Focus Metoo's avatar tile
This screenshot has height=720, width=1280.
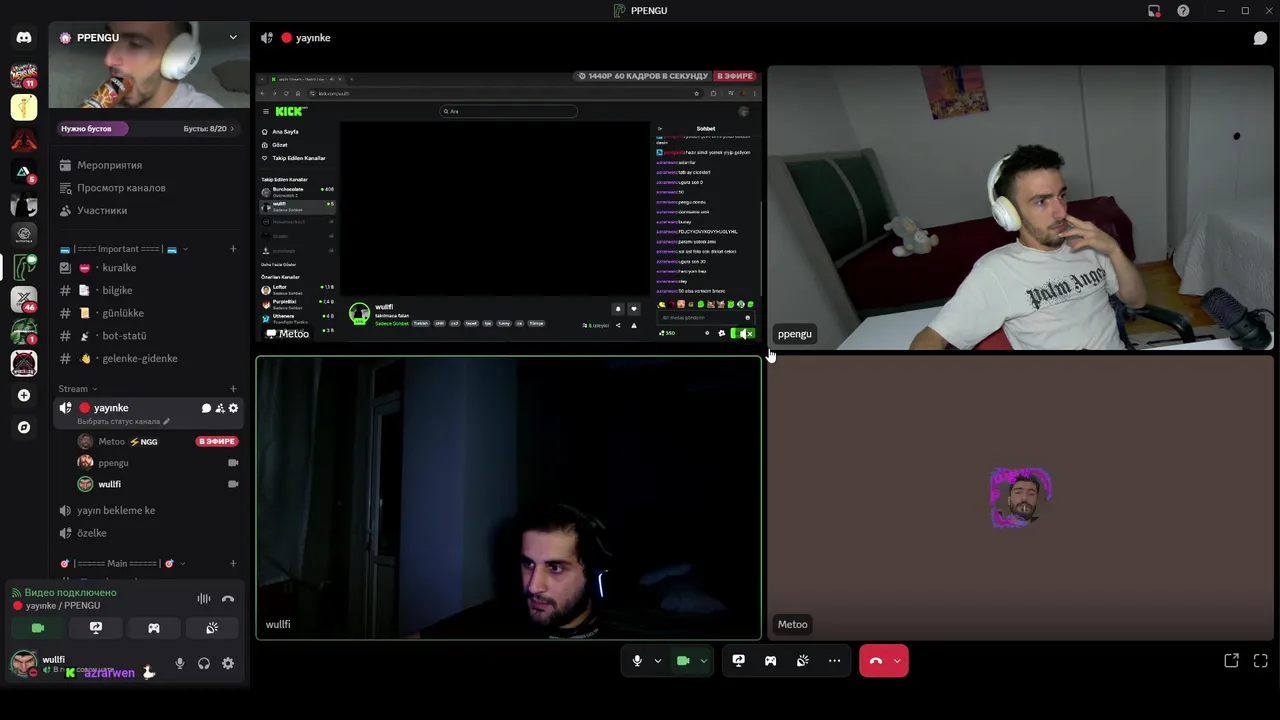(x=1020, y=498)
